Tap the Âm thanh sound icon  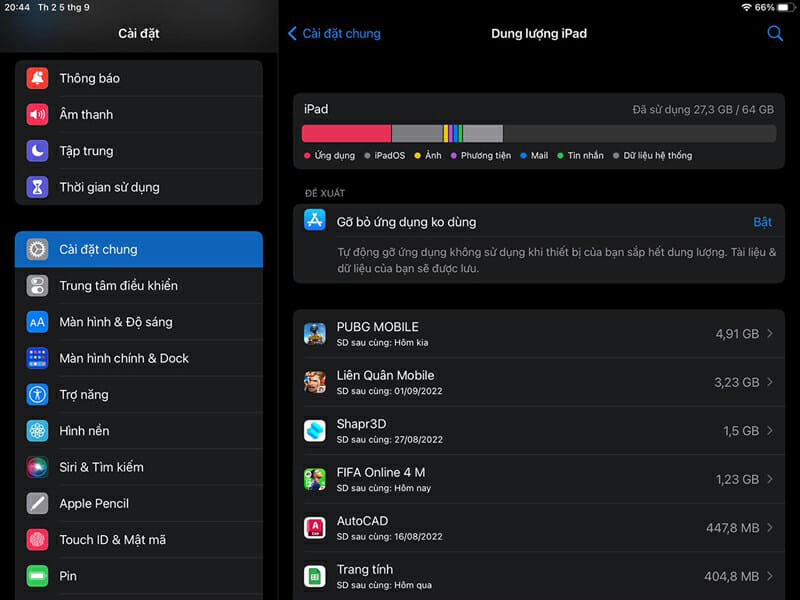pyautogui.click(x=37, y=115)
